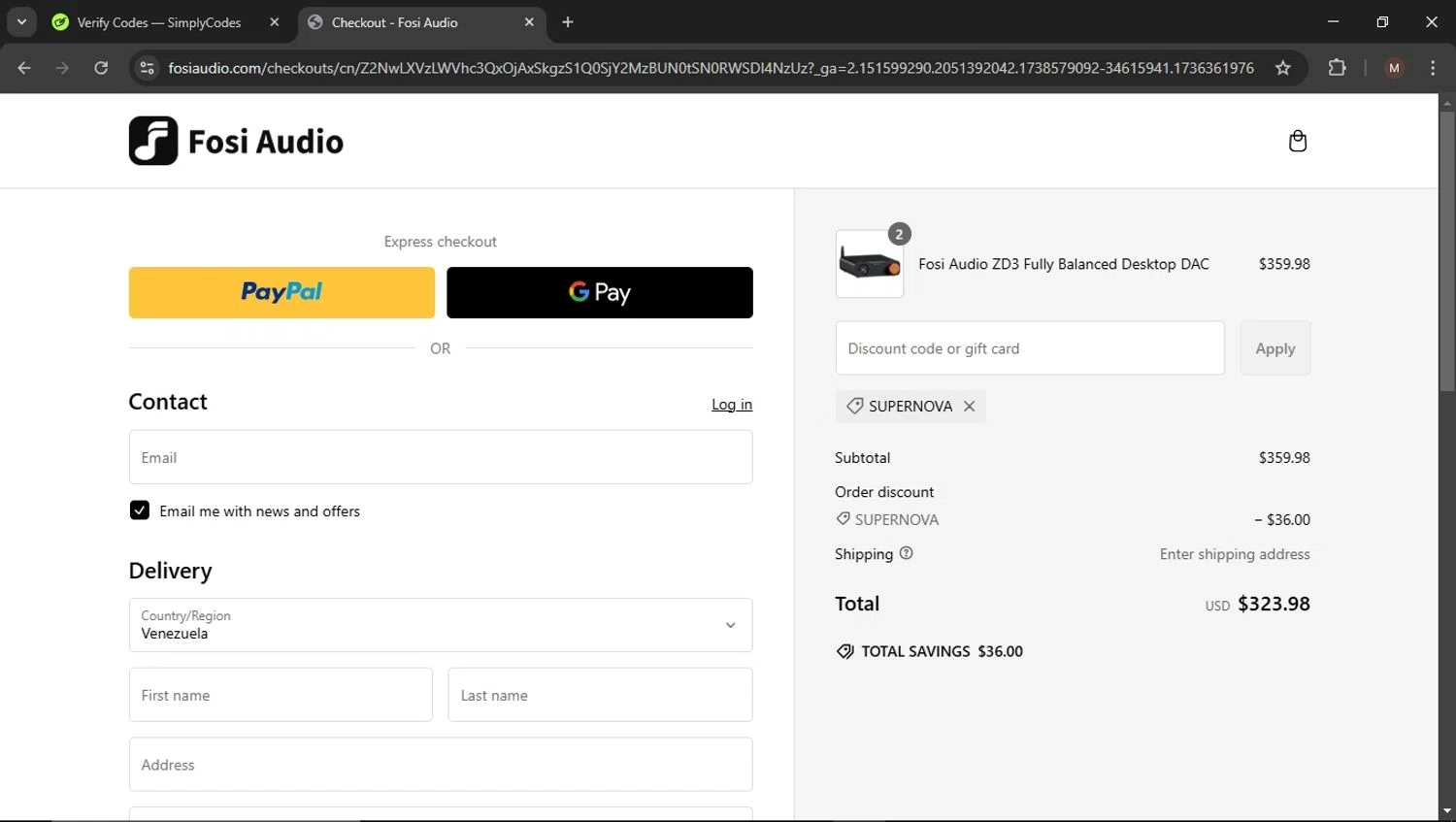Click the Total amount $323.98
The height and width of the screenshot is (822, 1456).
[x=1274, y=604]
